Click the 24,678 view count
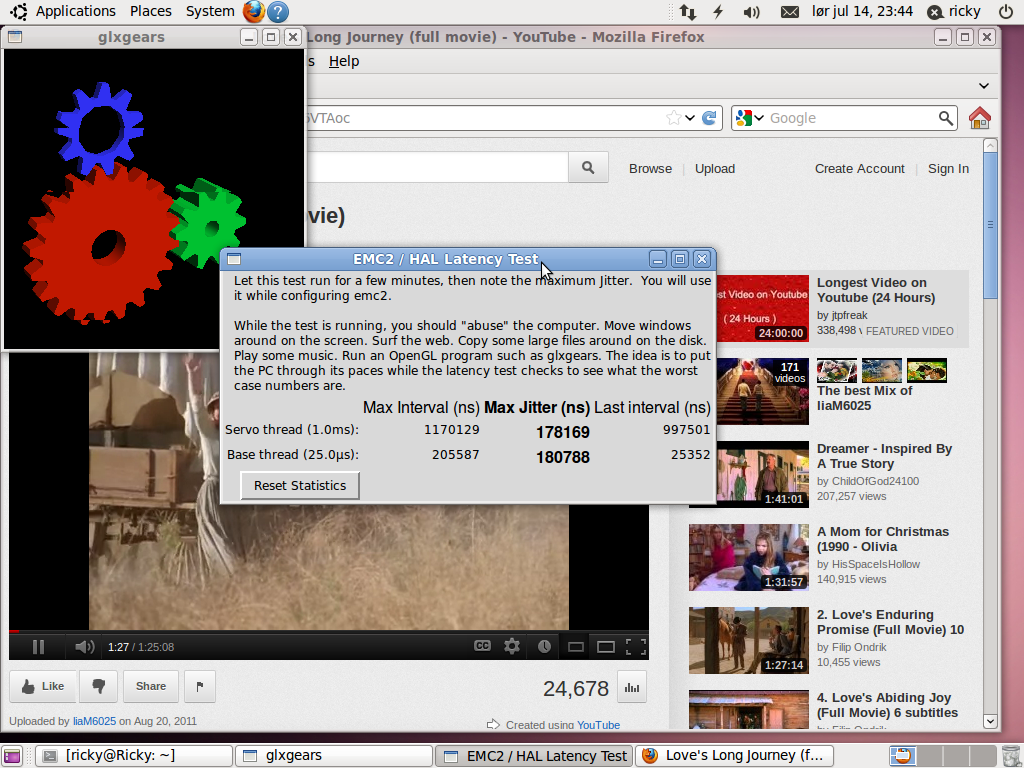The width and height of the screenshot is (1024, 768). 576,688
